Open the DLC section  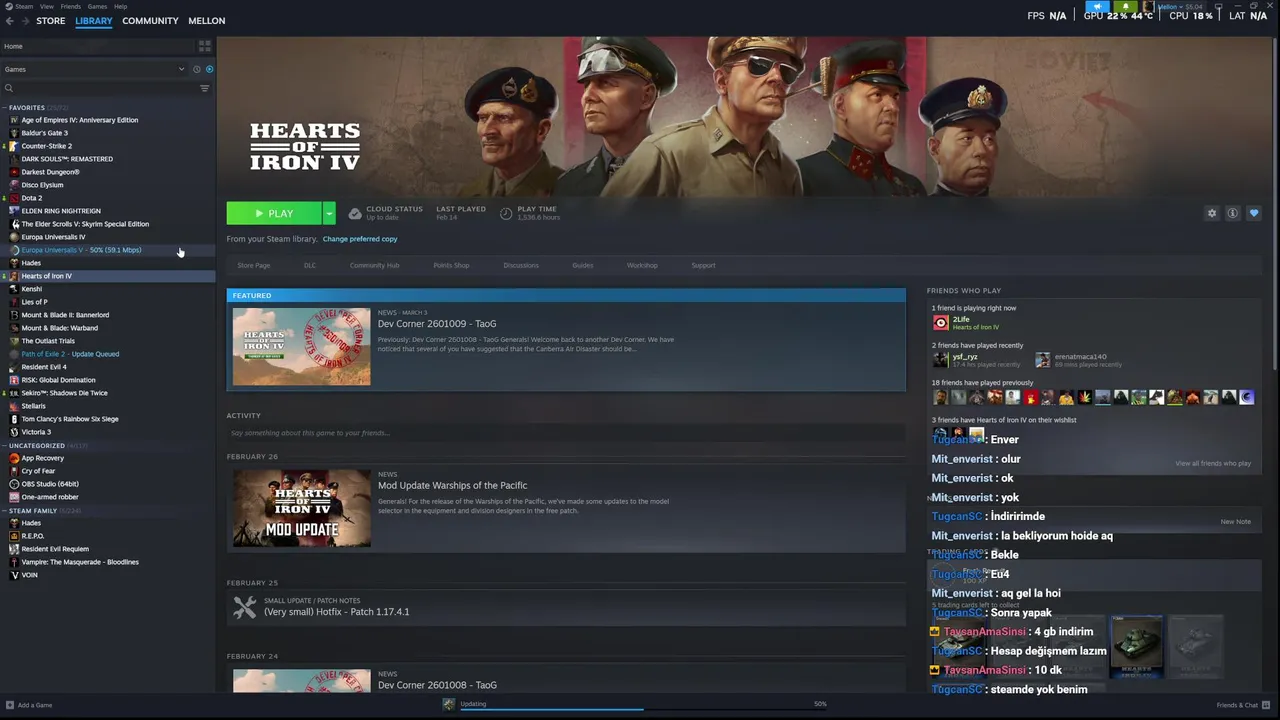tap(310, 265)
